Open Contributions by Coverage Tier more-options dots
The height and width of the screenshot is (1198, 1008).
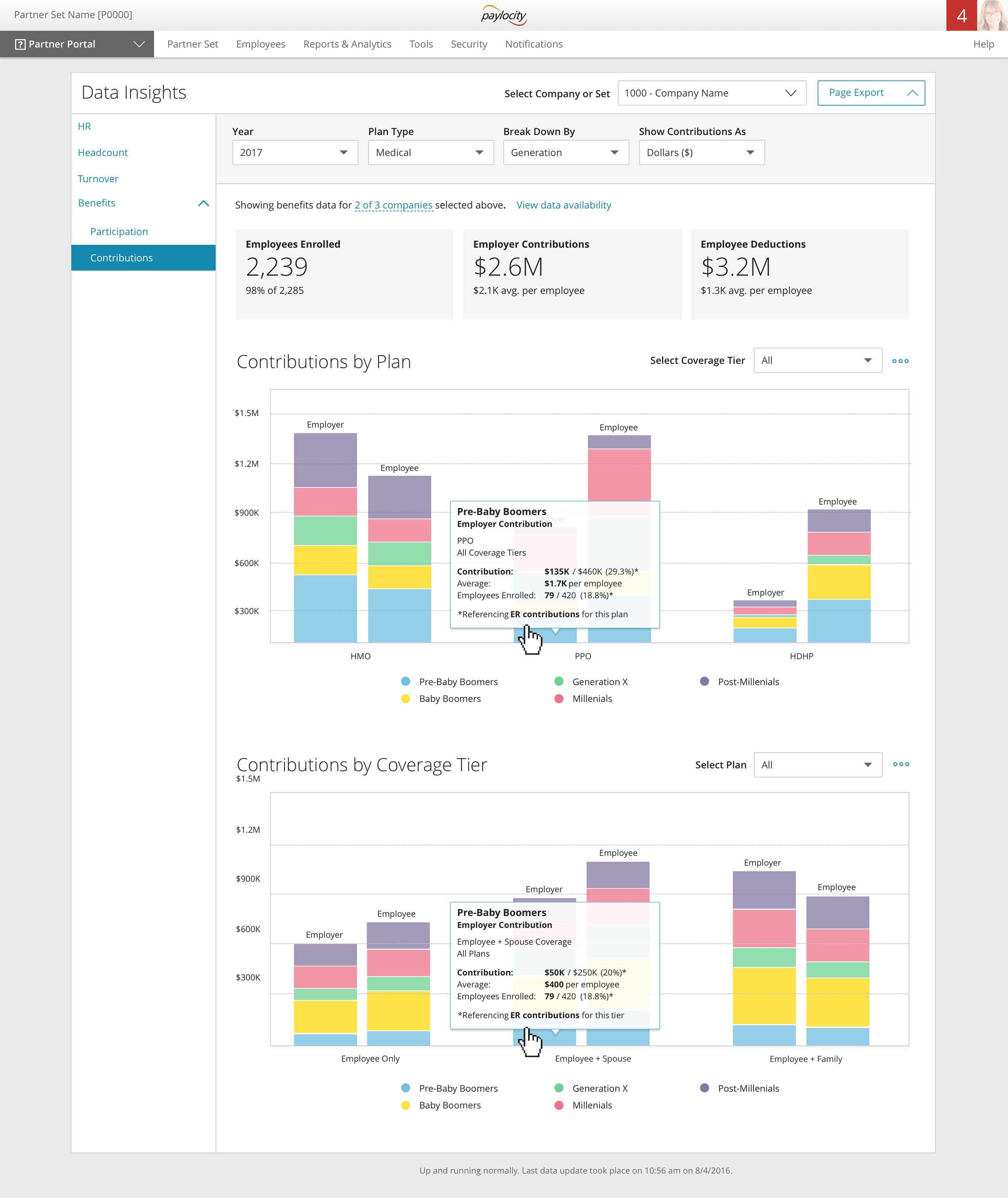point(901,764)
